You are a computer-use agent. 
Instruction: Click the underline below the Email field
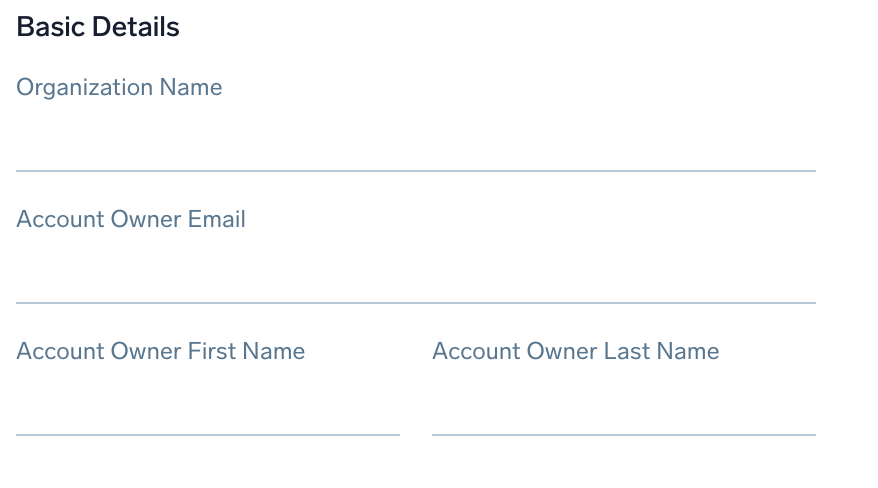coord(415,303)
